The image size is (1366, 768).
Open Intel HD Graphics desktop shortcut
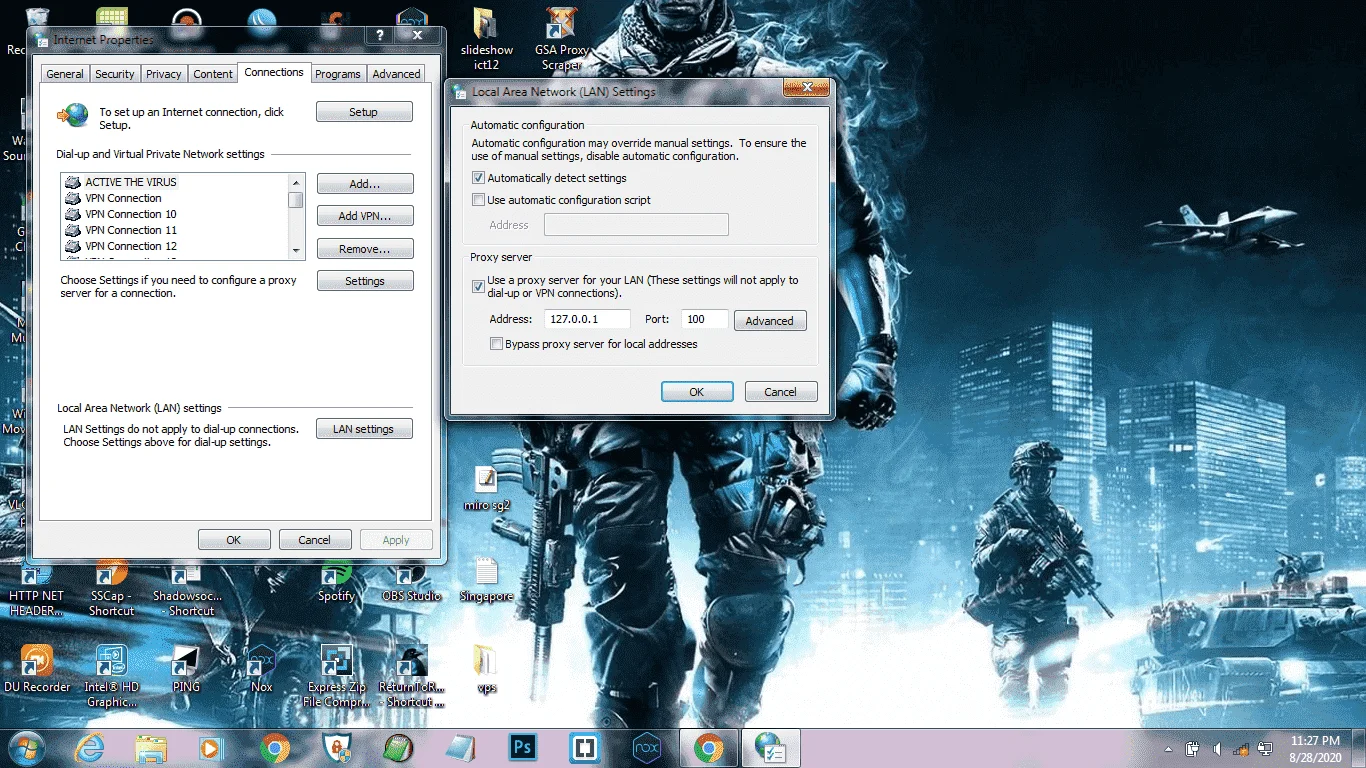(112, 677)
